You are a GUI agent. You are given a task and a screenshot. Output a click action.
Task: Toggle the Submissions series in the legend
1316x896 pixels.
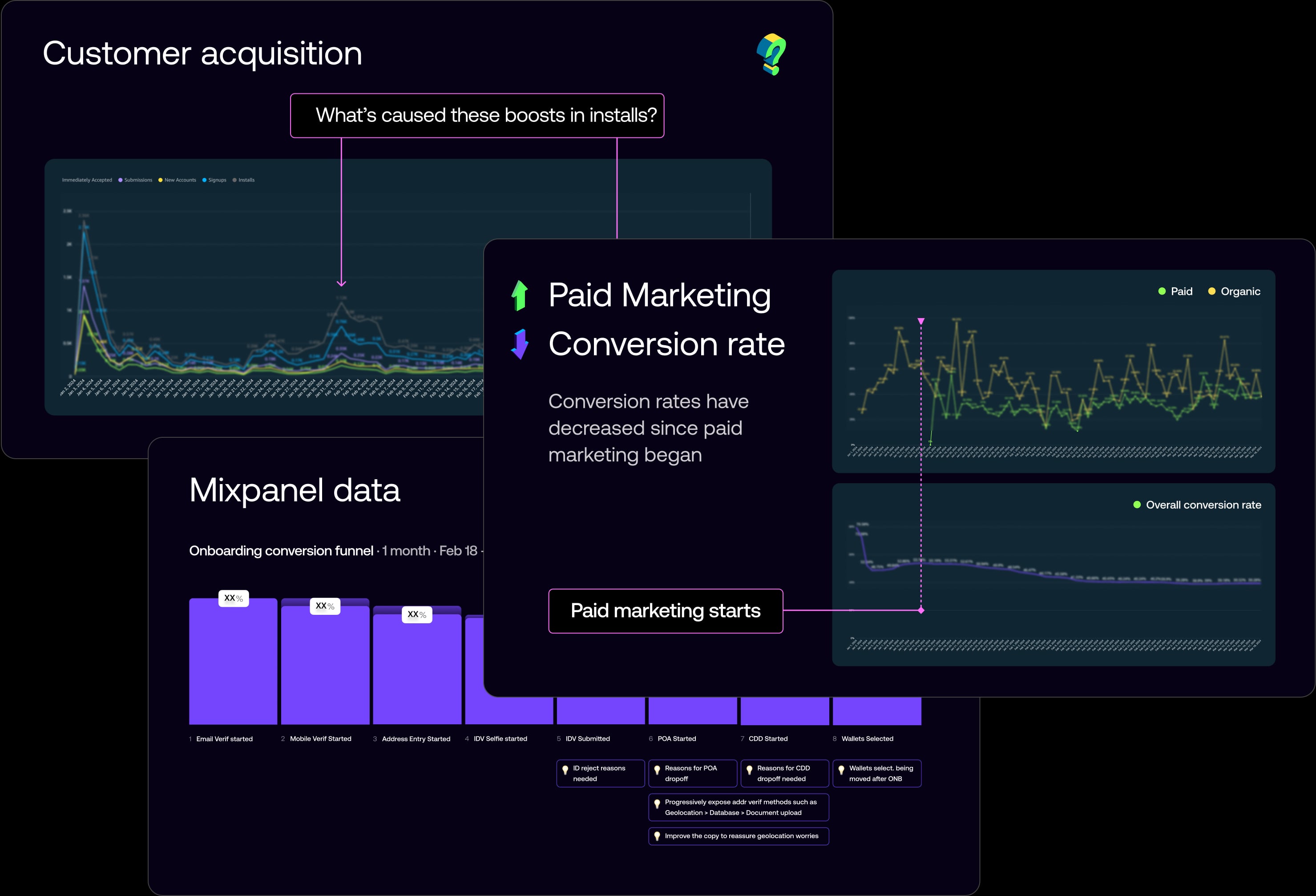coord(136,180)
